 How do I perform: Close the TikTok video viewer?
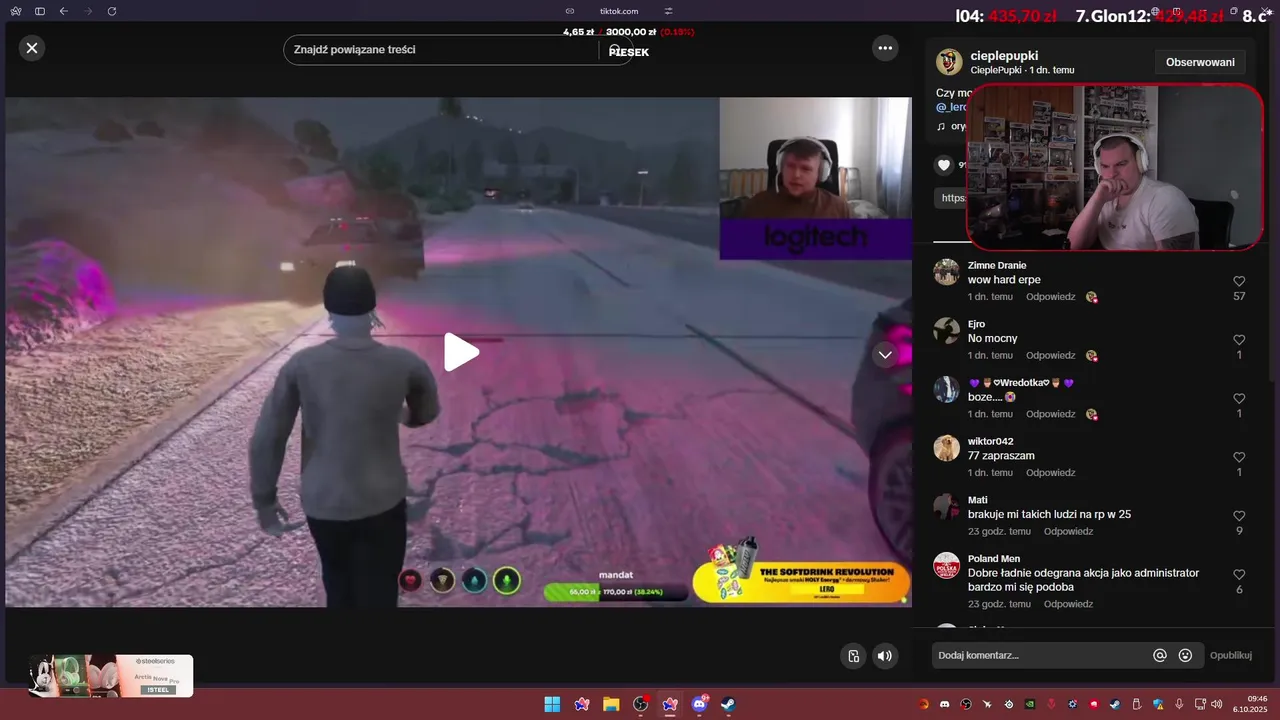click(32, 48)
